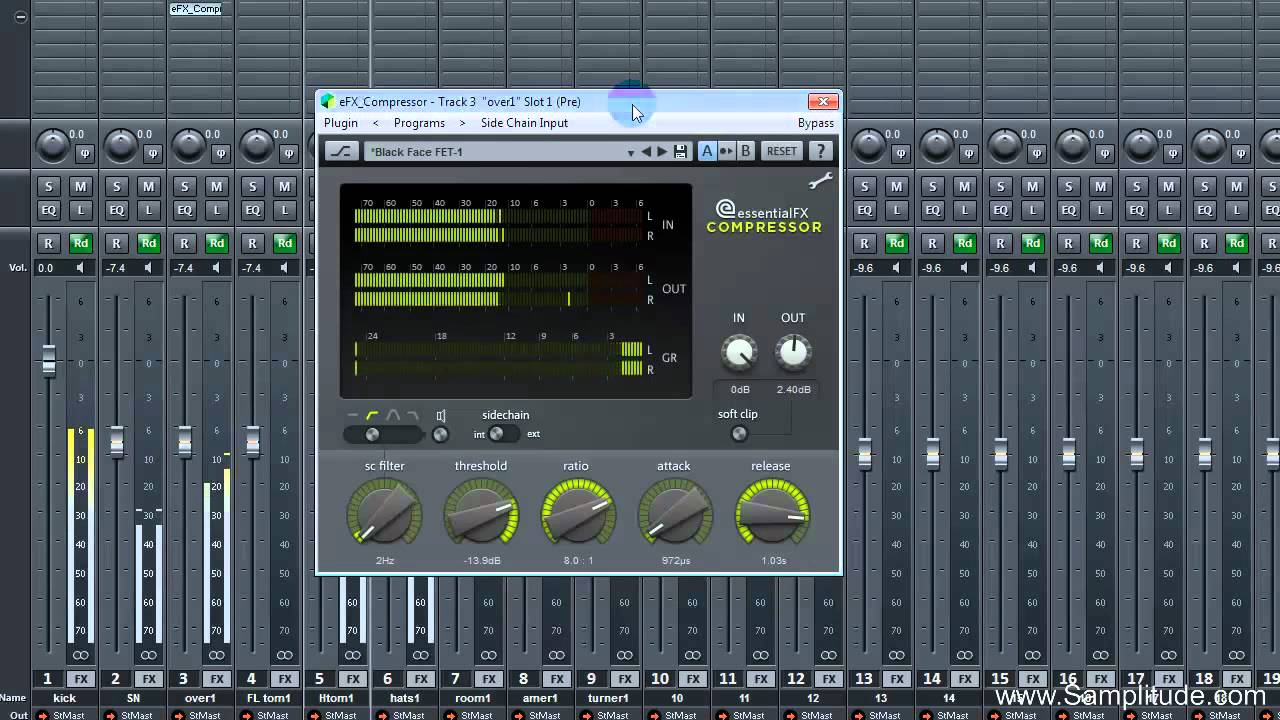Screen dimensions: 1280x720
Task: Select the B comparison setting
Action: point(746,151)
